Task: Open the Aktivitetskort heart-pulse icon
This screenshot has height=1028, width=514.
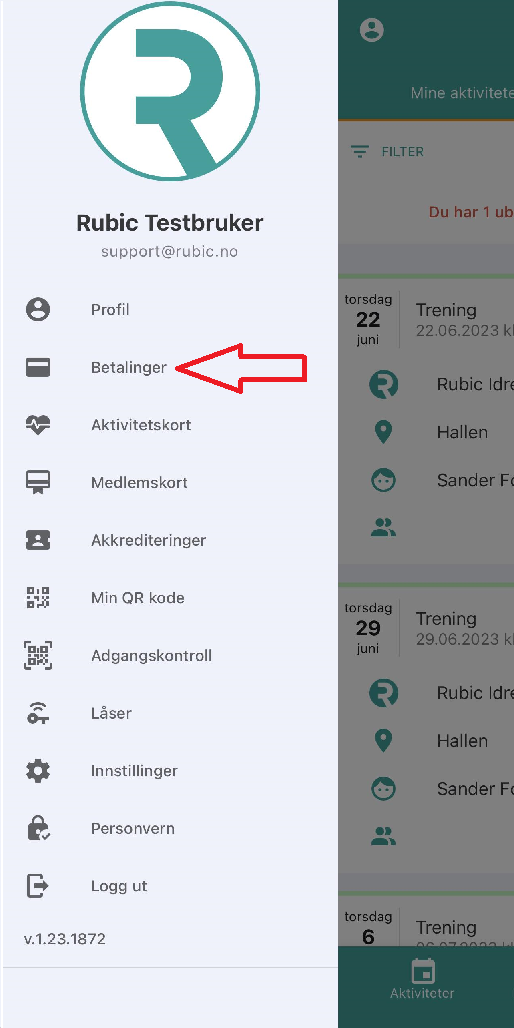Action: [x=38, y=425]
